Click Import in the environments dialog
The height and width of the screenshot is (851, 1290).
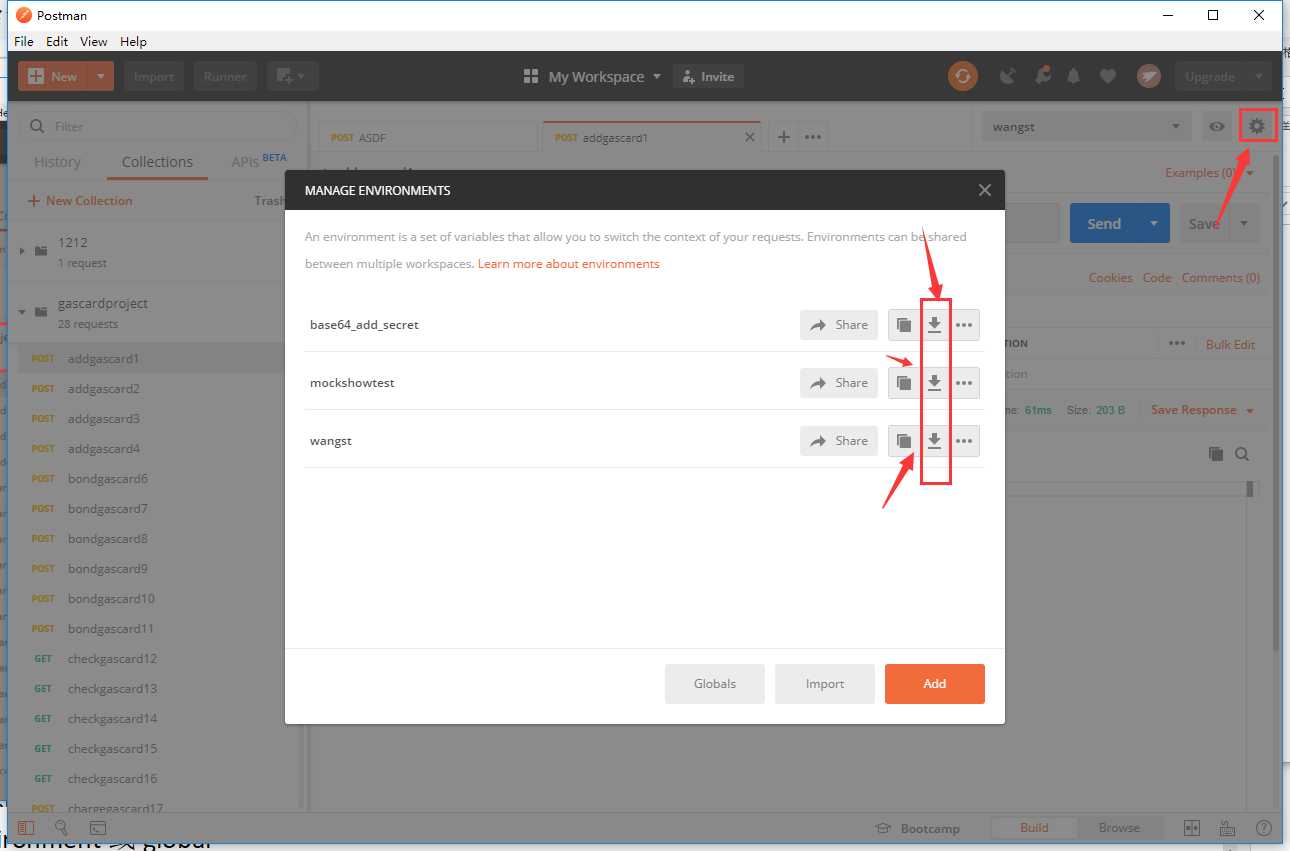[x=825, y=684]
